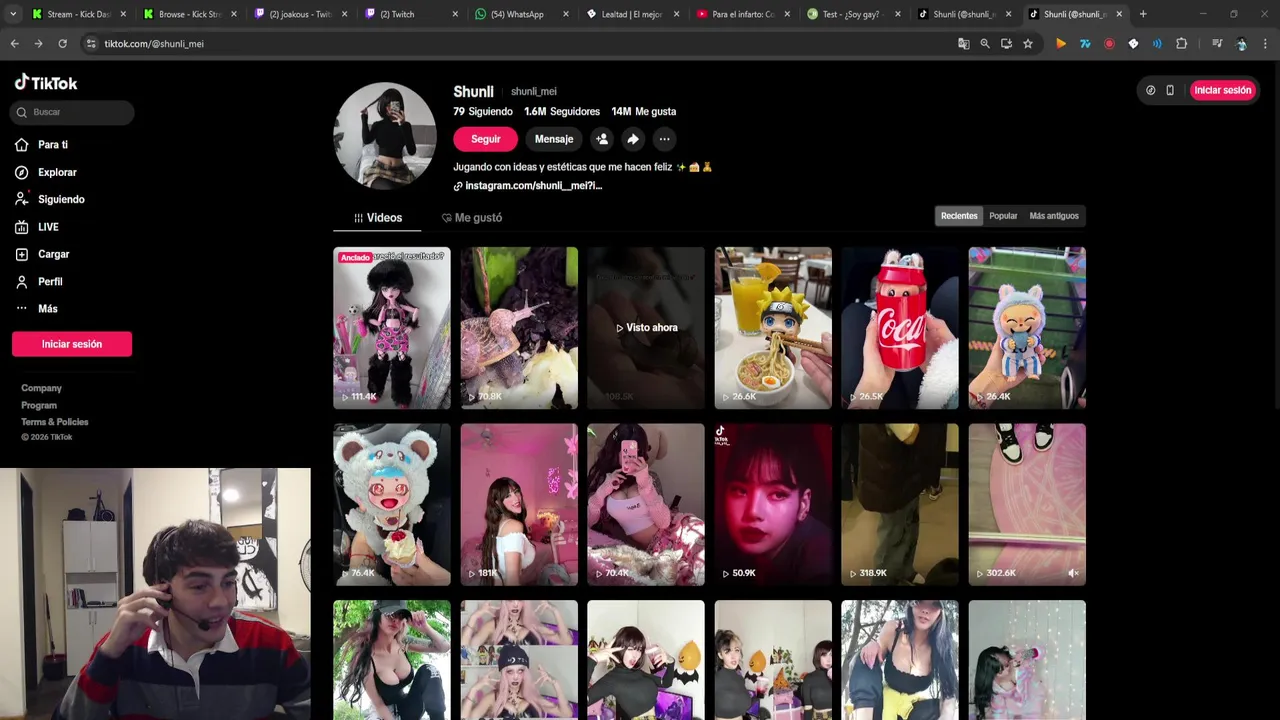Screen dimensions: 1280x720
Task: Click the blue sound waves extension icon
Action: [1157, 44]
